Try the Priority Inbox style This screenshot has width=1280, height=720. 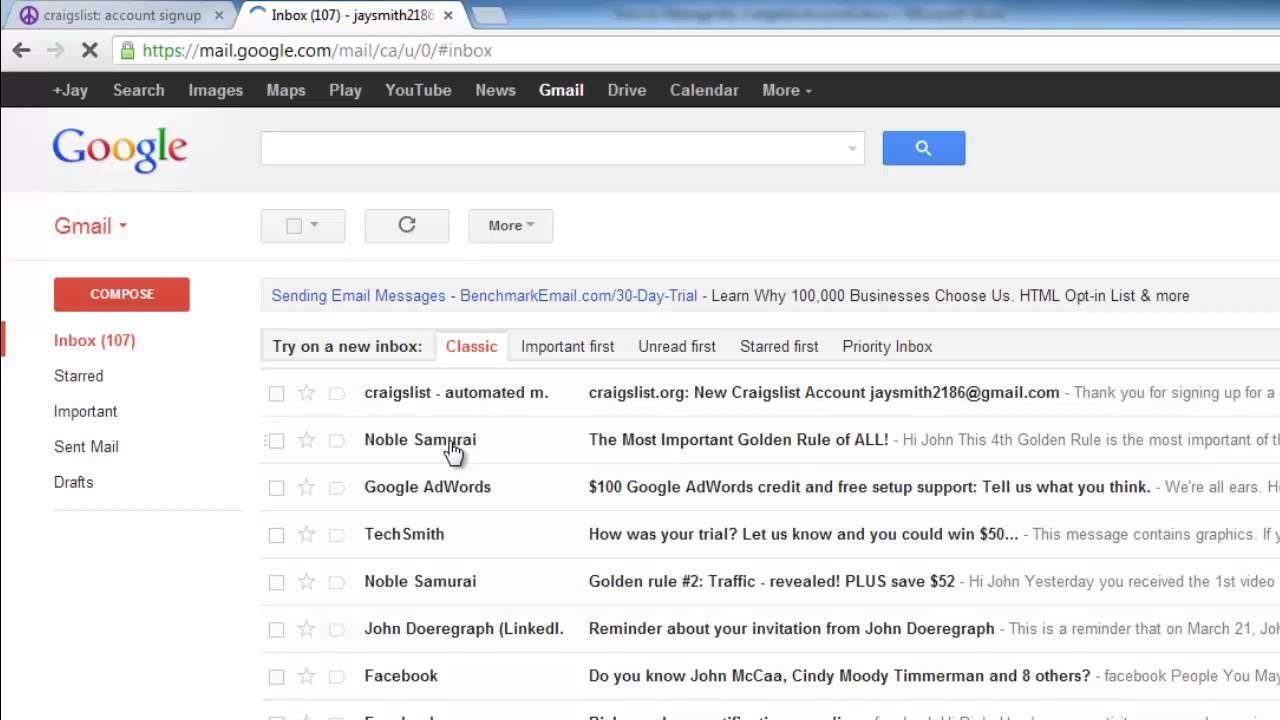click(x=887, y=347)
